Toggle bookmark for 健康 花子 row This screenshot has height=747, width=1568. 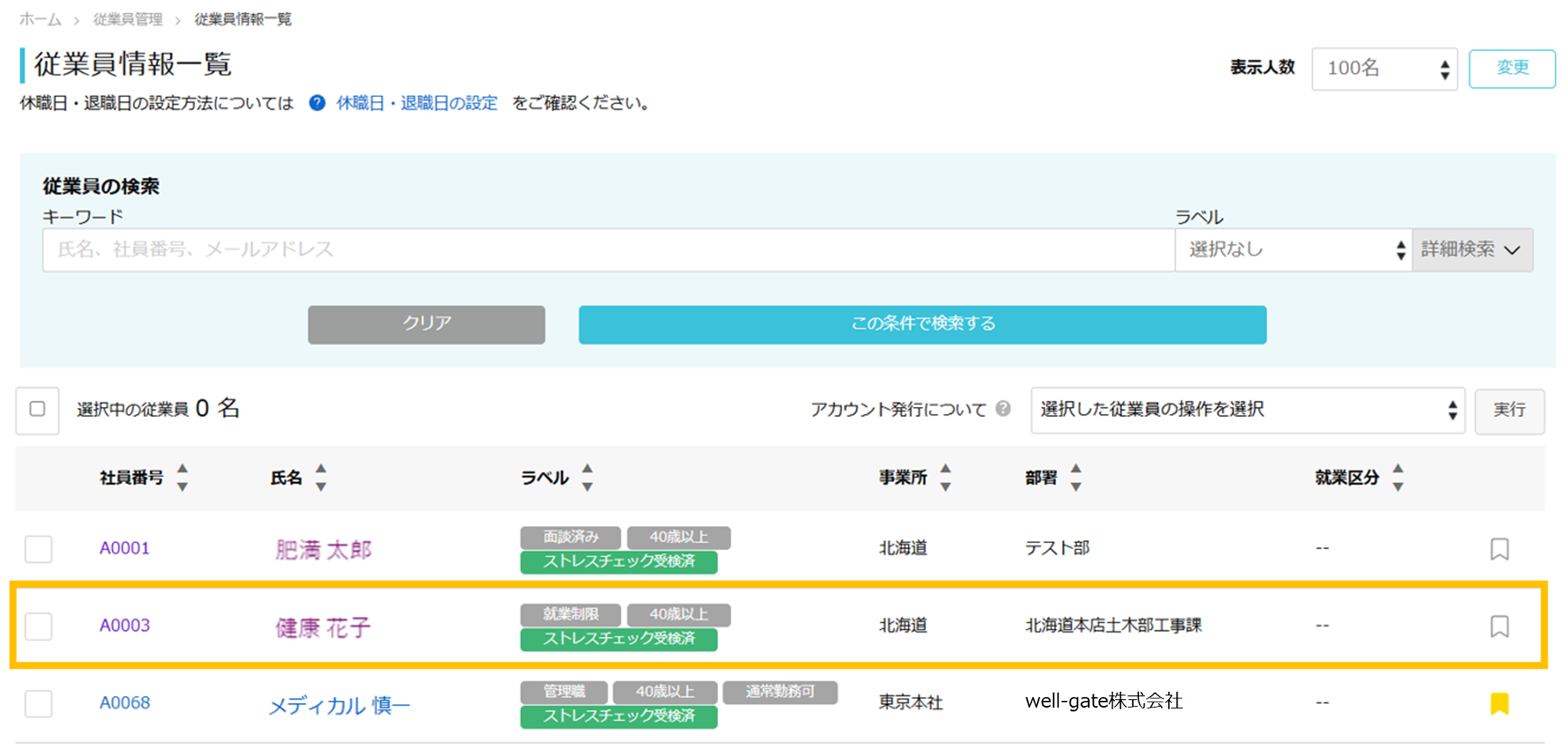pos(1499,626)
